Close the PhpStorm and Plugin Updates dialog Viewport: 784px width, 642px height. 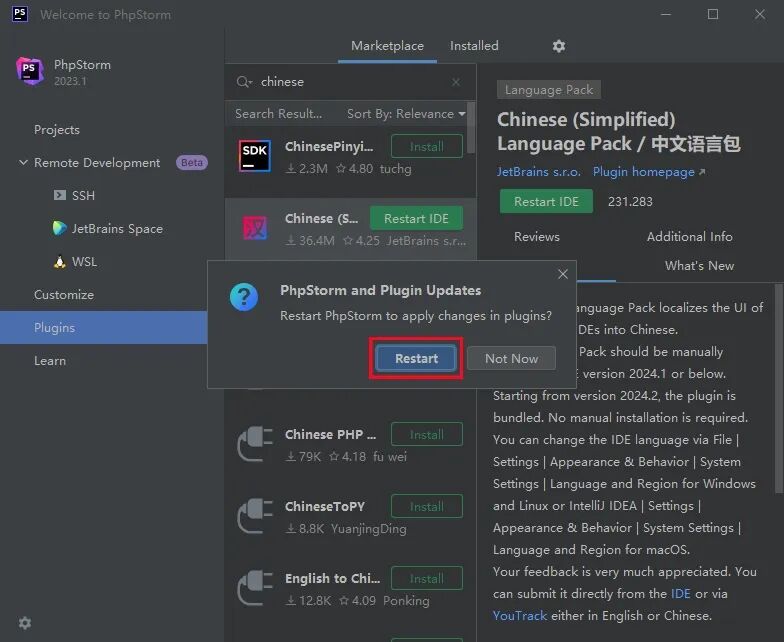tap(562, 274)
